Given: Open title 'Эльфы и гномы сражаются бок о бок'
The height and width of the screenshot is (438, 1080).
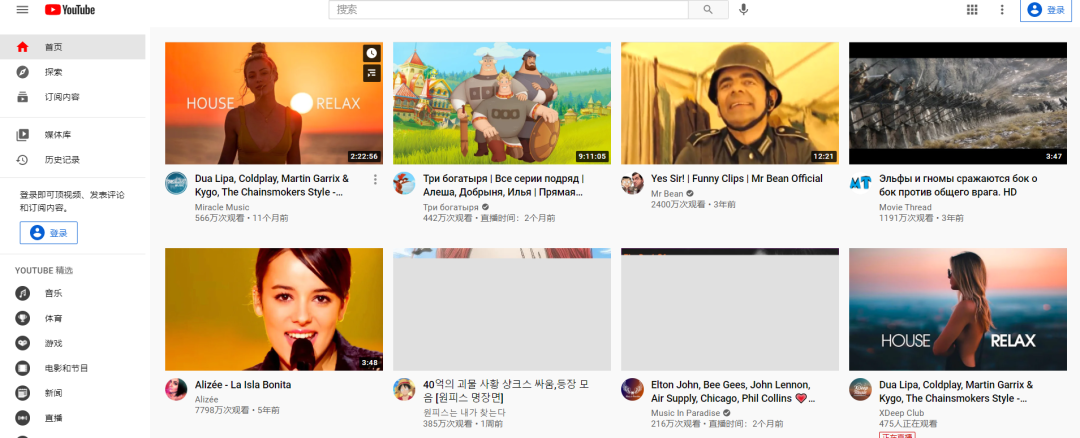Looking at the screenshot, I should pyautogui.click(x=958, y=185).
